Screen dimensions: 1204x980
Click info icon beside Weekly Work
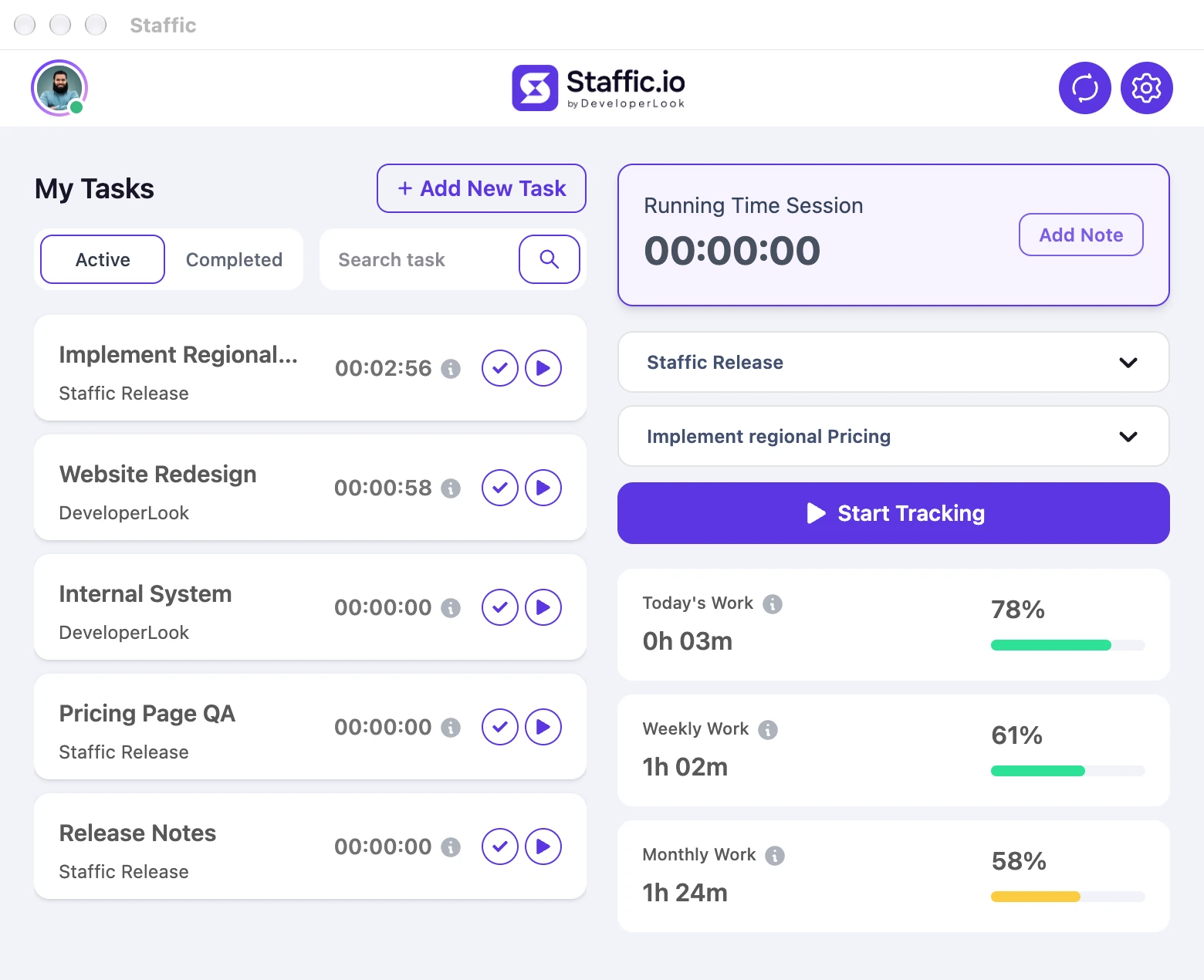[x=768, y=730]
